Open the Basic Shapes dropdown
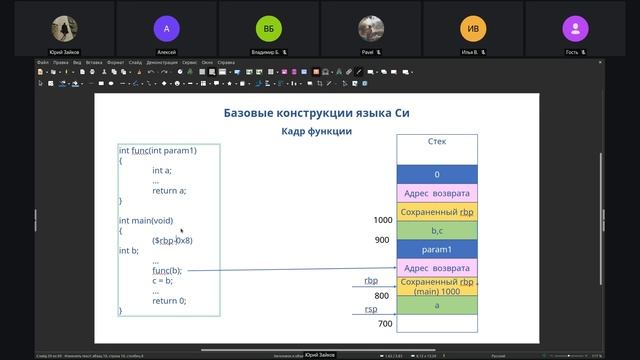640x360 pixels. click(170, 84)
